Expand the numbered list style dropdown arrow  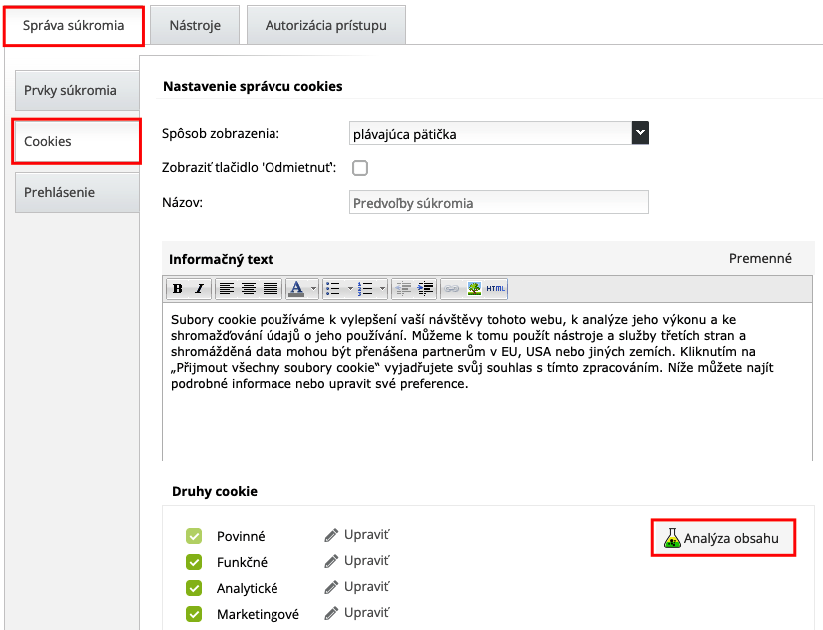coord(382,289)
